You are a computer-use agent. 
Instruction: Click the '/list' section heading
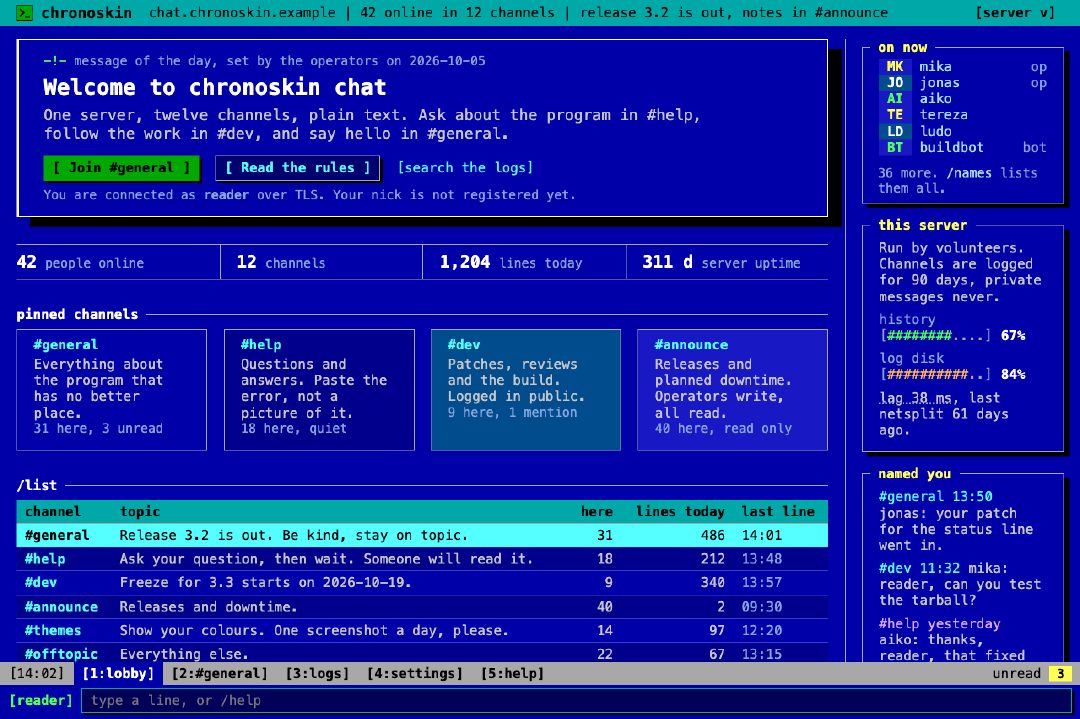[x=37, y=485]
